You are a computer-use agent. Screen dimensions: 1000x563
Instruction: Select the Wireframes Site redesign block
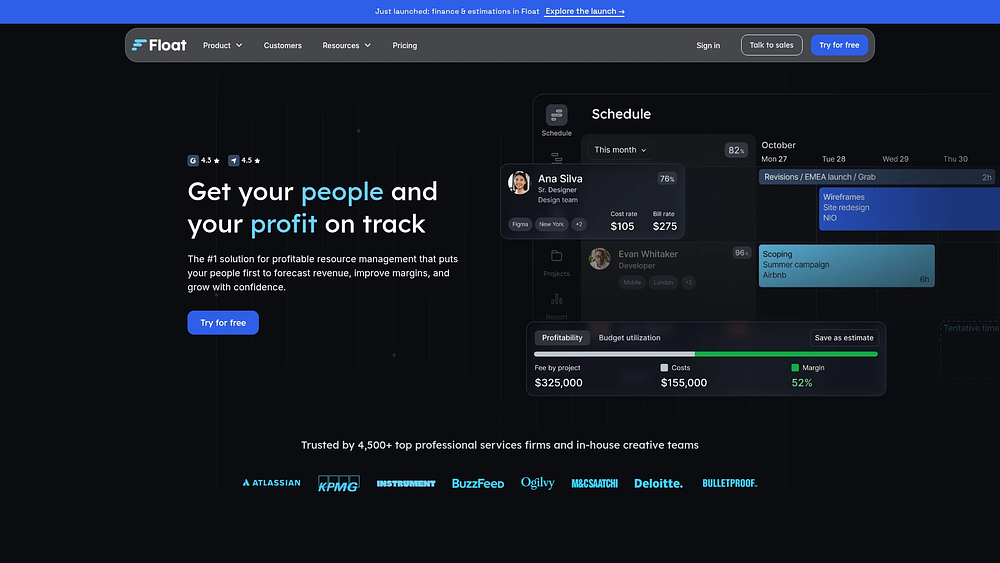(909, 208)
